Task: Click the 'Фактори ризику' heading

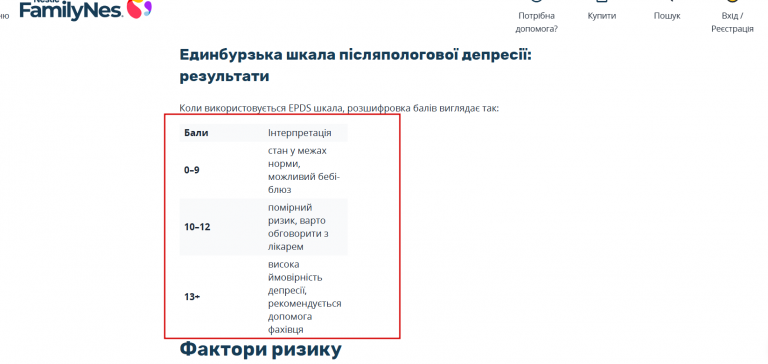Action: tap(261, 350)
